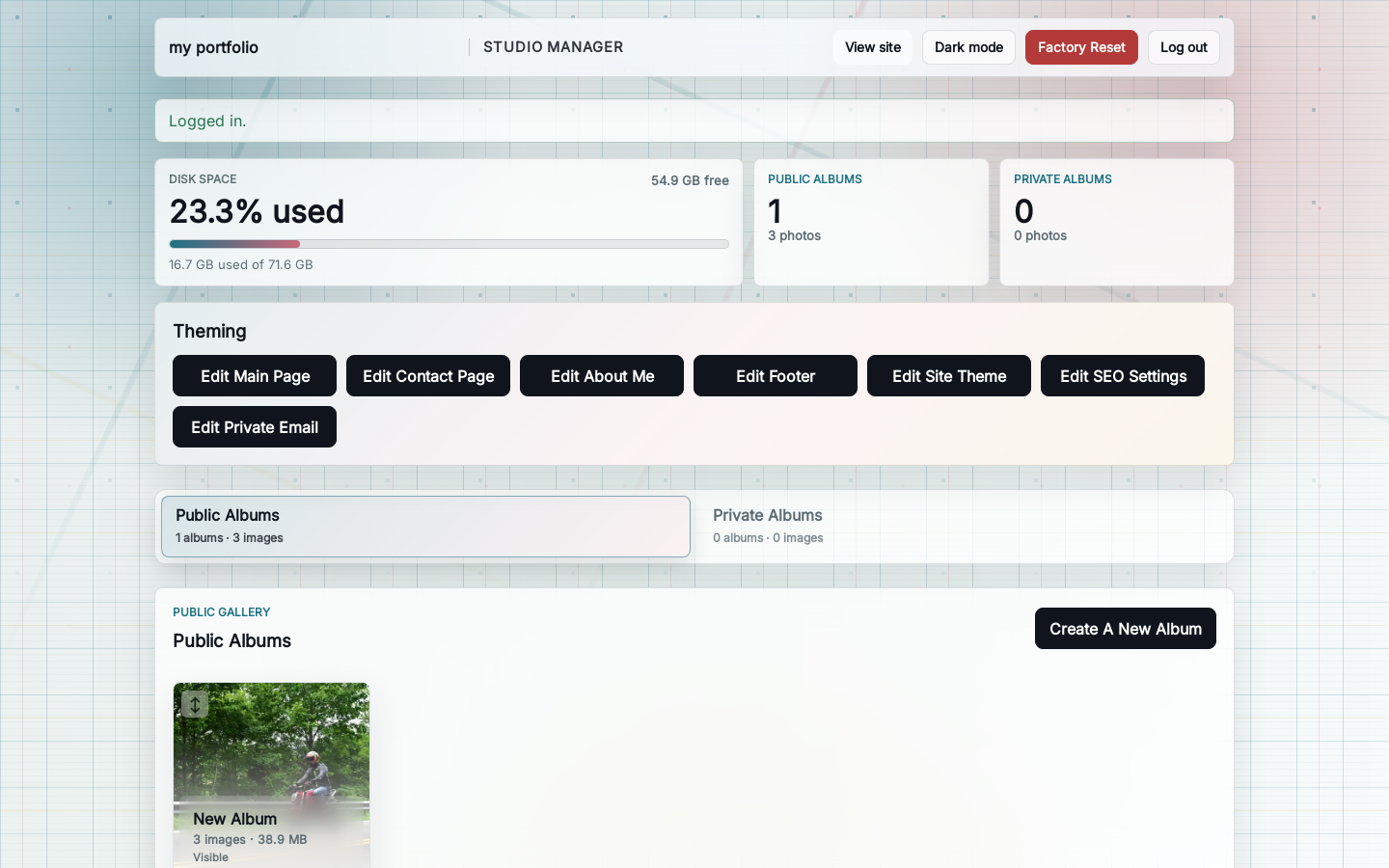
Task: Click the reorder handle icon on New Album
Action: (195, 704)
